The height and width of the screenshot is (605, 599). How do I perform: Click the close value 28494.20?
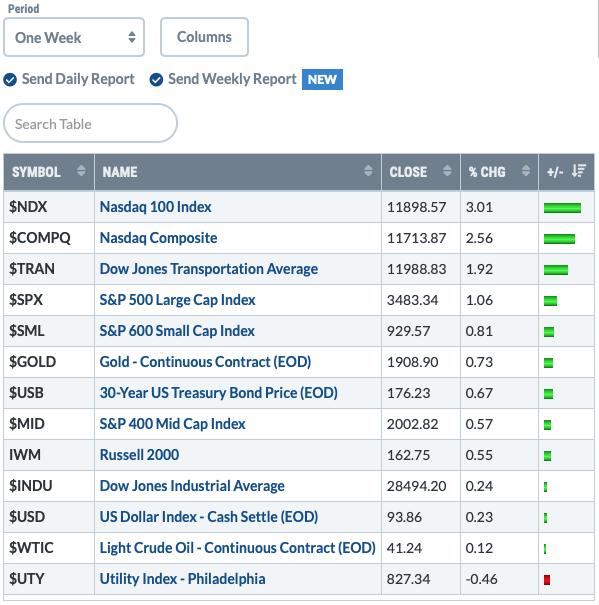416,486
